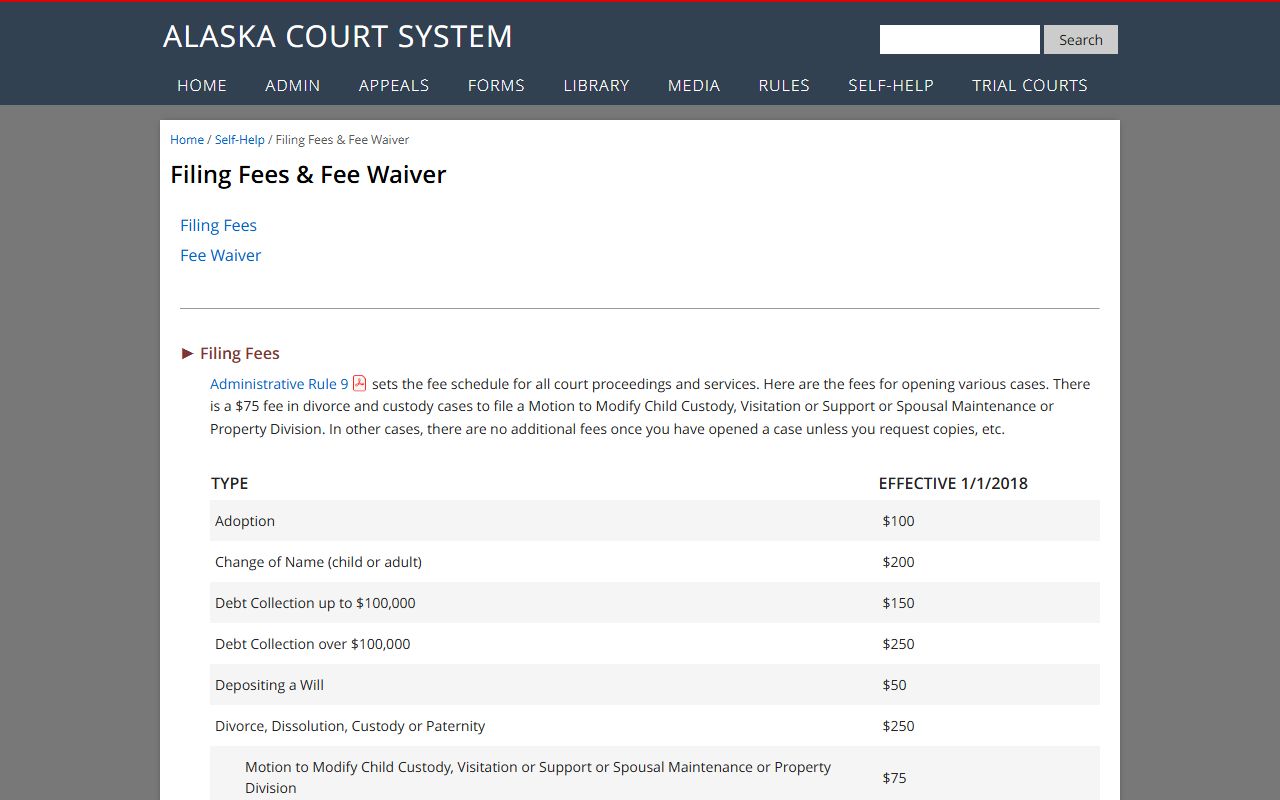
Task: Click the Change of Name (child or adult) row
Action: tap(655, 562)
